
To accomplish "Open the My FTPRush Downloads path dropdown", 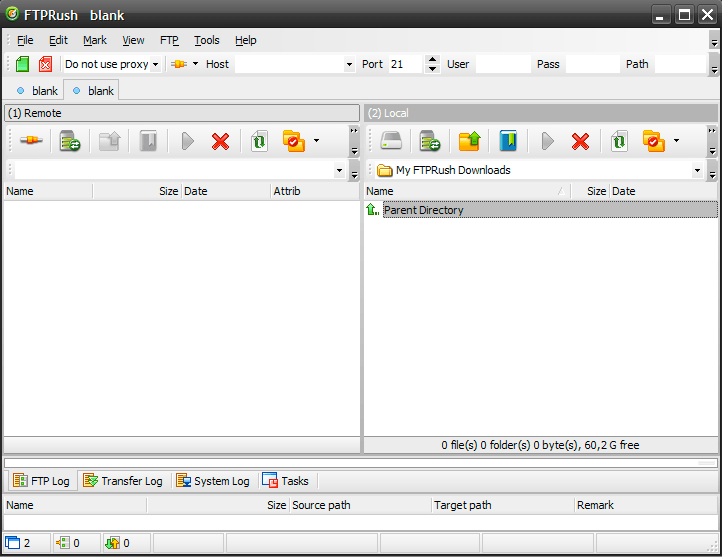I will pyautogui.click(x=697, y=171).
